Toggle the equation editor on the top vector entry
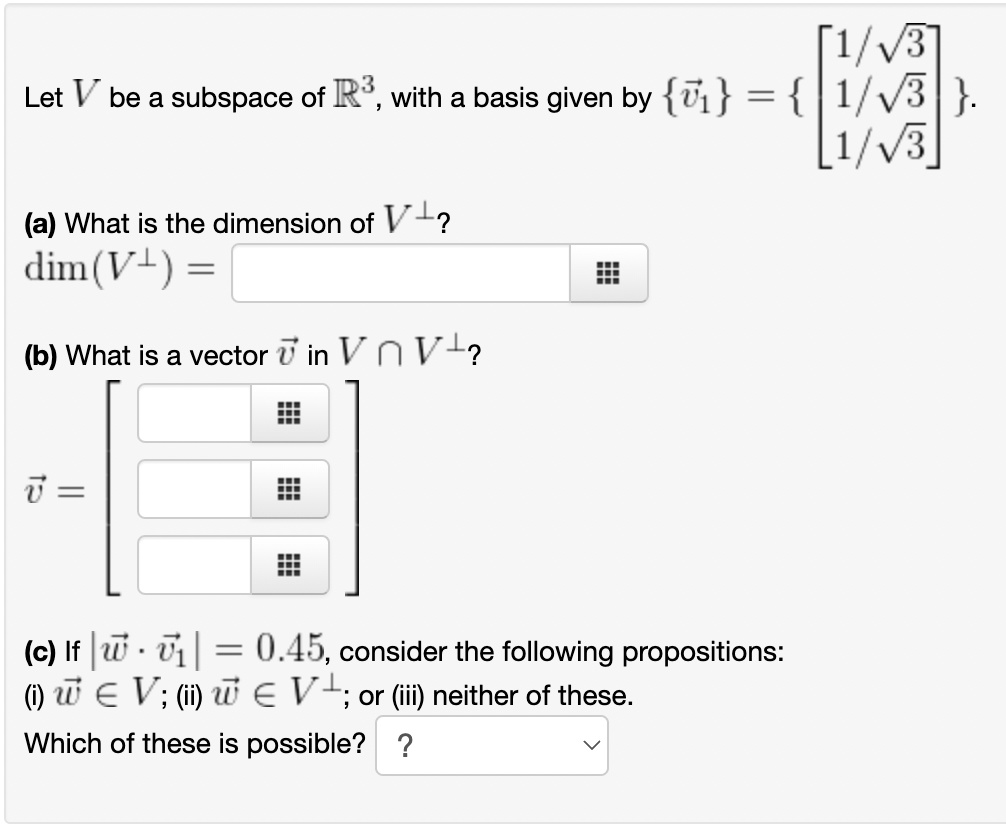Image resolution: width=1006 pixels, height=824 pixels. tap(289, 413)
